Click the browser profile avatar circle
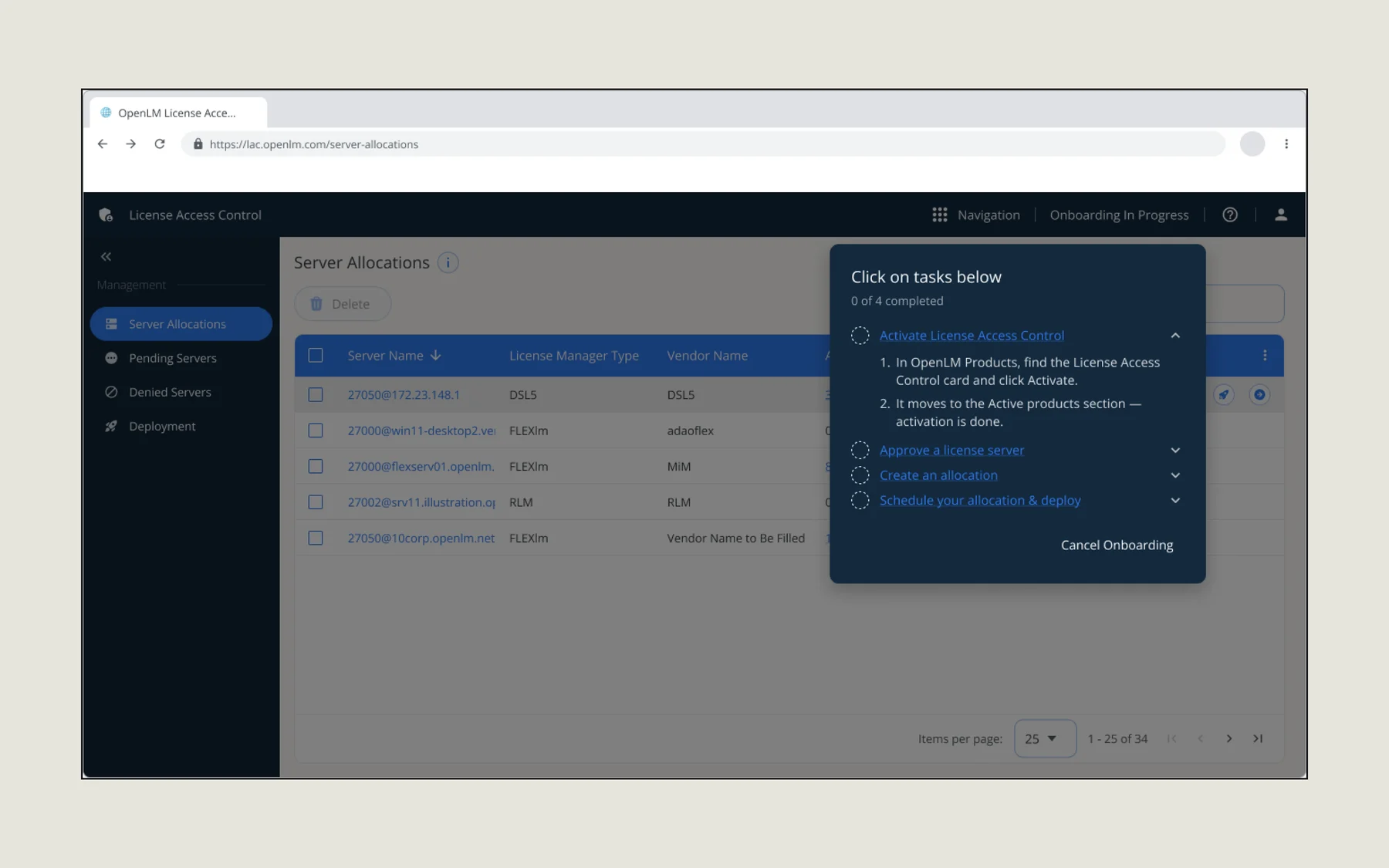 tap(1252, 144)
